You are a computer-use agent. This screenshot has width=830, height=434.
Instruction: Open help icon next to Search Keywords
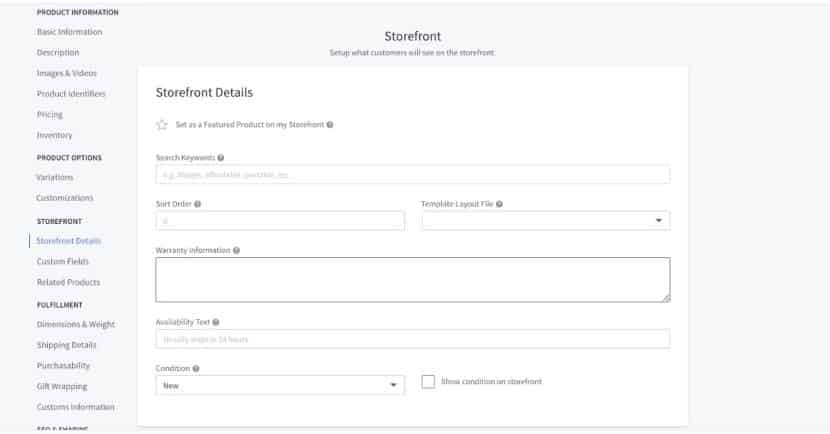pos(221,158)
